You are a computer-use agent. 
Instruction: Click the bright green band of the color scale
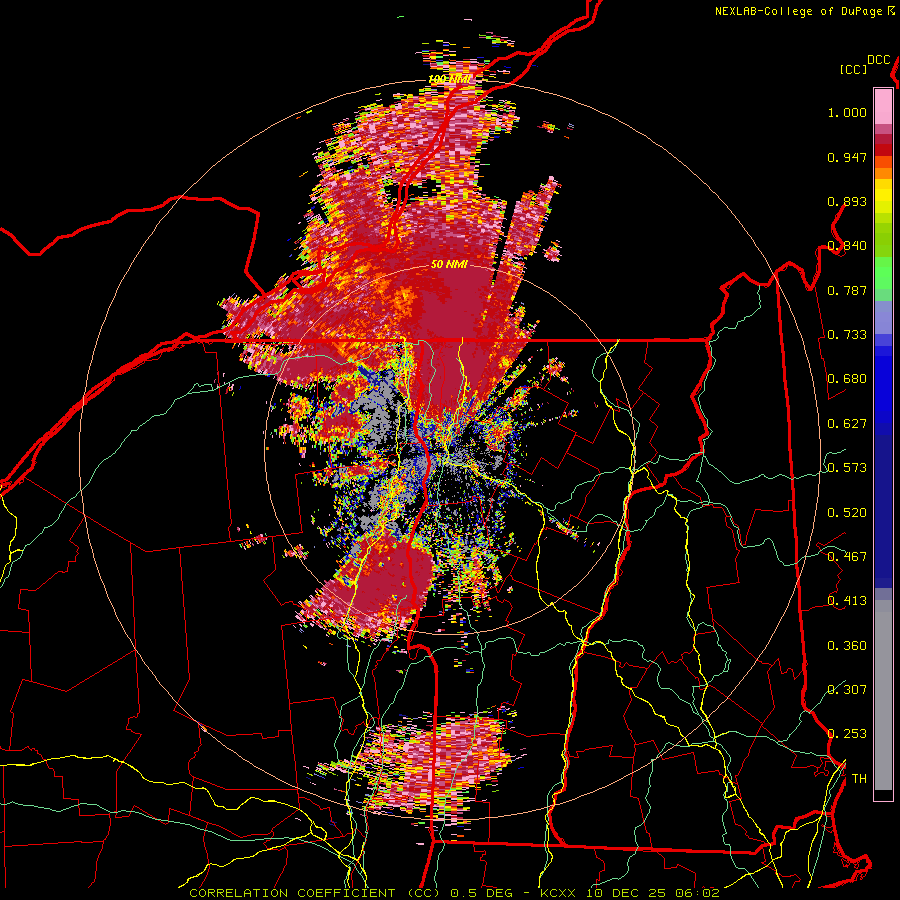tap(883, 273)
